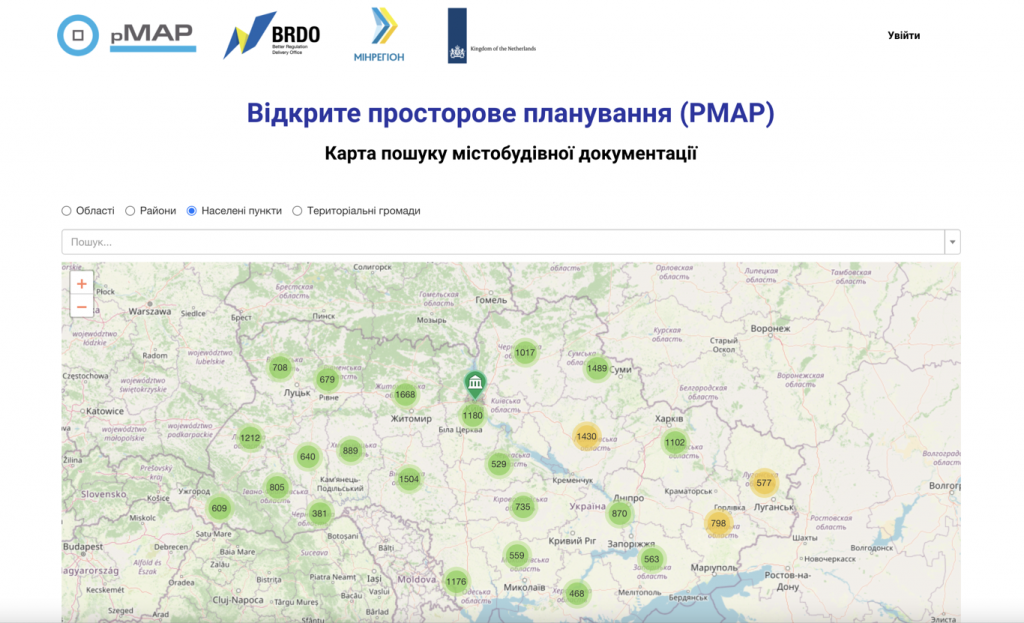Click the BRDO logo
This screenshot has width=1024, height=623.
[x=271, y=34]
